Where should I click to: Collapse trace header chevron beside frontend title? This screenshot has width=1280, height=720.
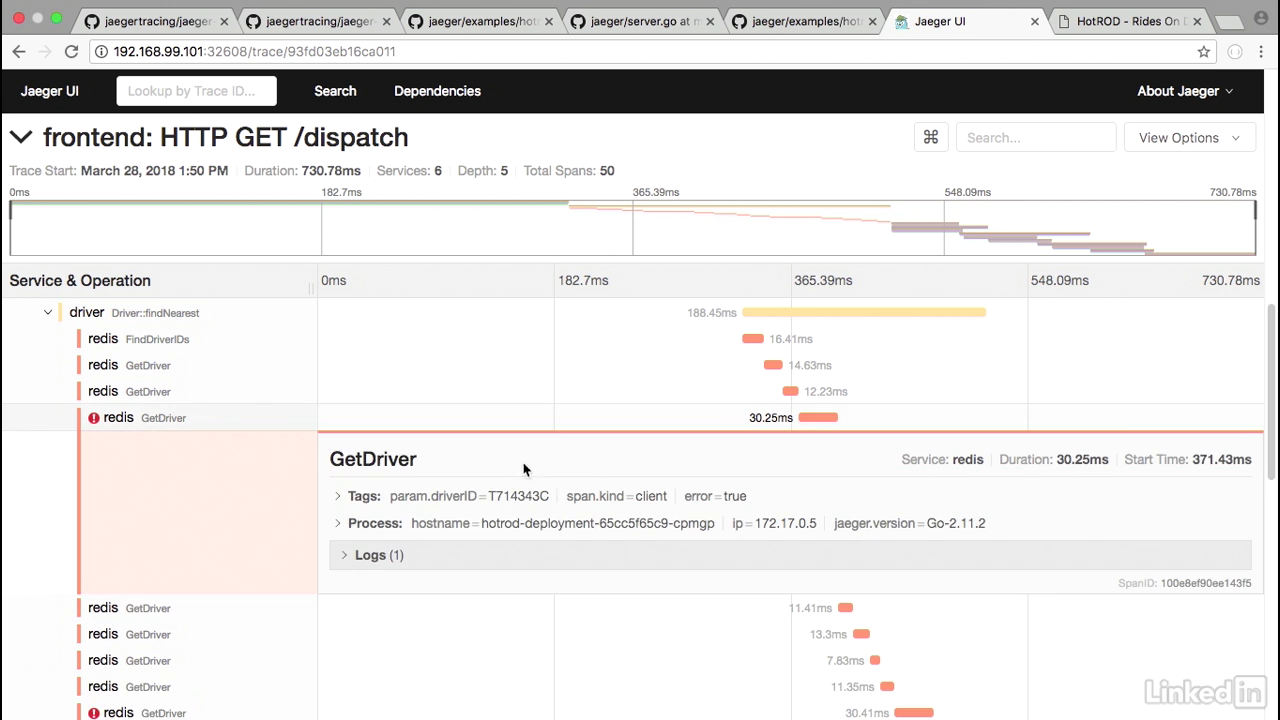(x=21, y=137)
